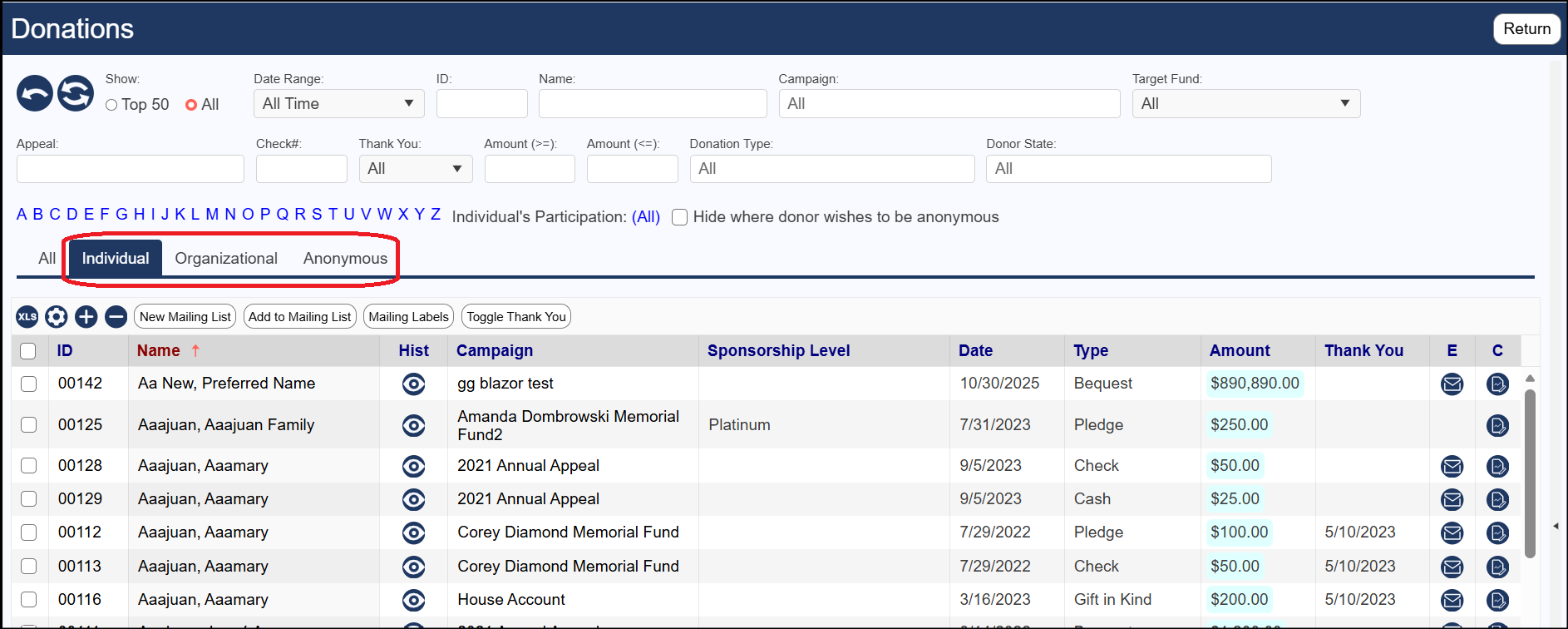This screenshot has height=629, width=1568.
Task: Open document icon for donation 00113
Action: pyautogui.click(x=1497, y=567)
